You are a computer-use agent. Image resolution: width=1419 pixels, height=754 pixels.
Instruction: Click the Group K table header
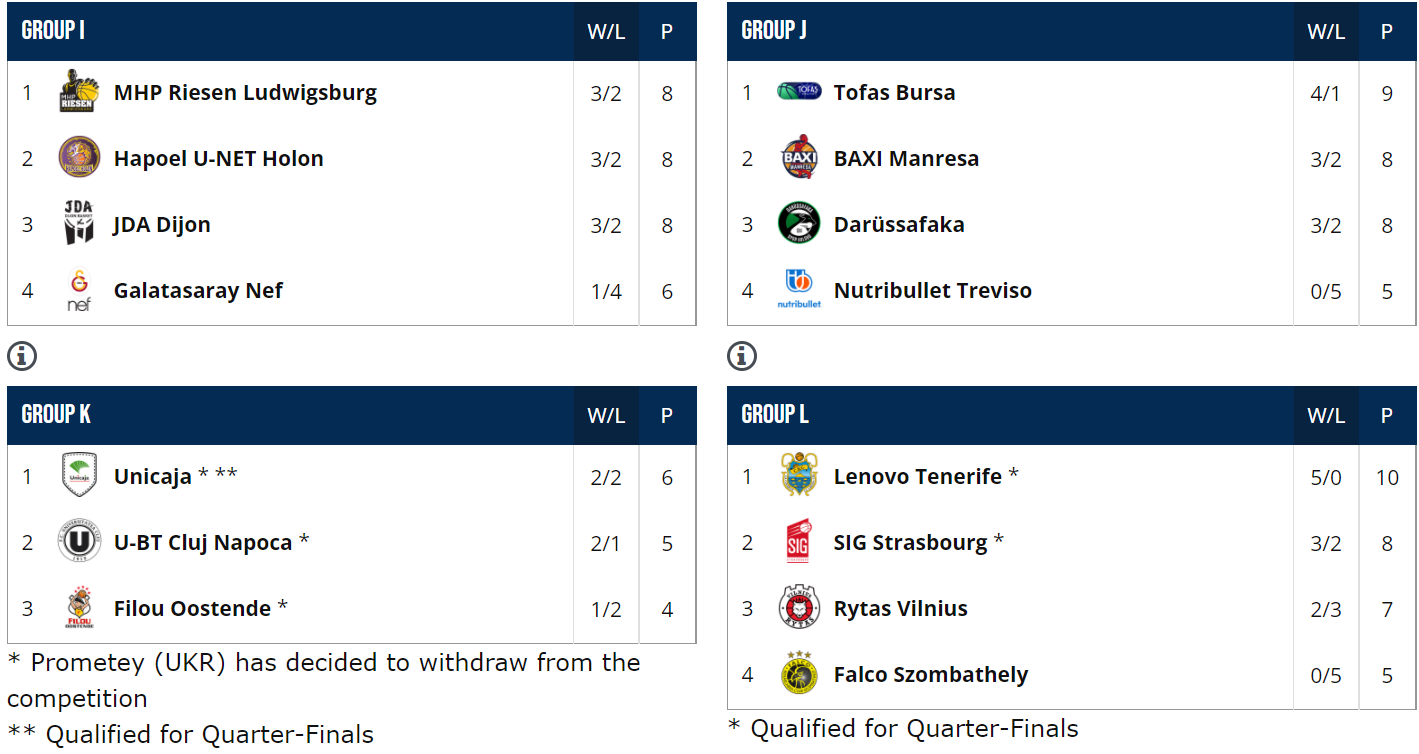point(56,415)
